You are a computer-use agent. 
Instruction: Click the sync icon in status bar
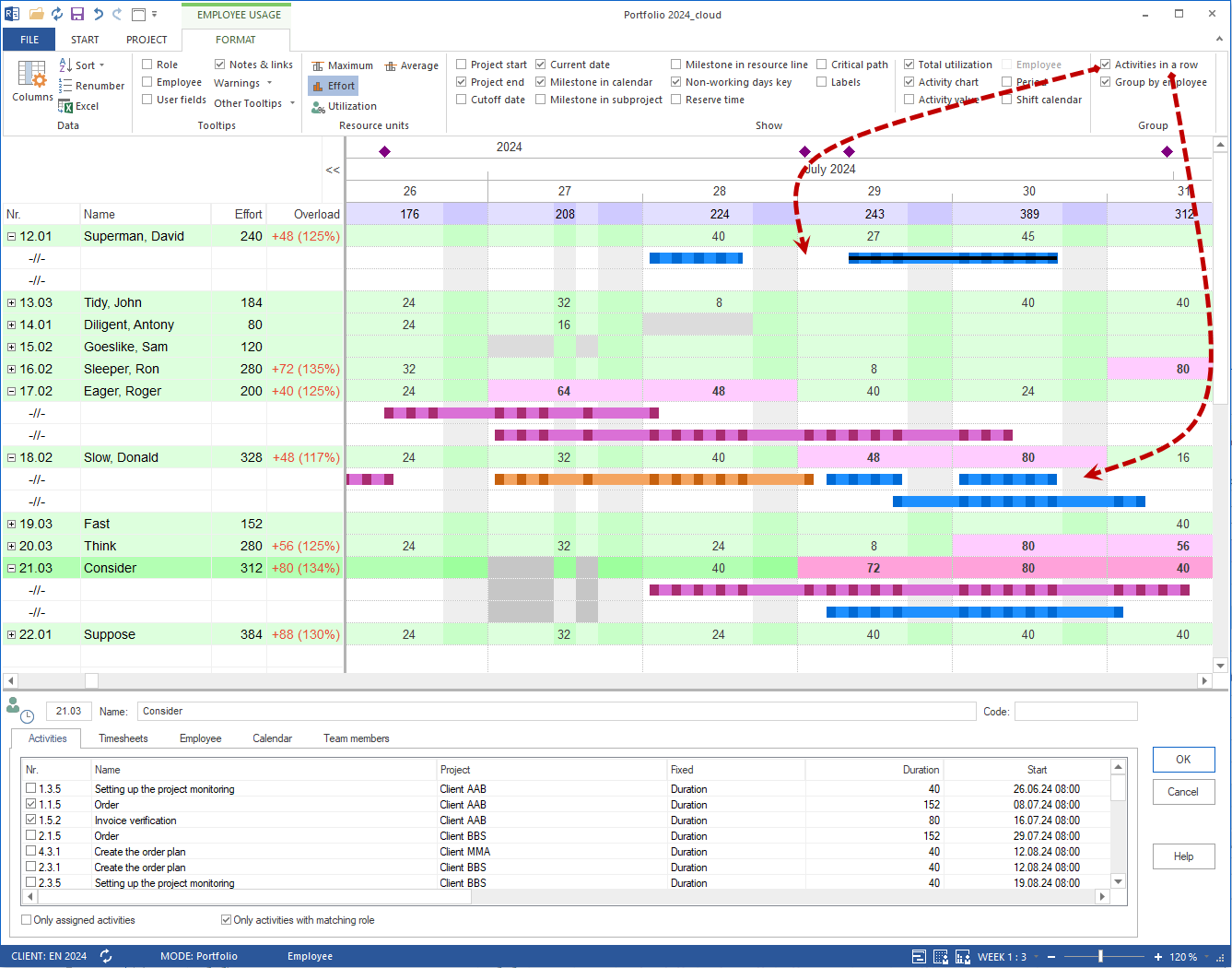point(106,956)
